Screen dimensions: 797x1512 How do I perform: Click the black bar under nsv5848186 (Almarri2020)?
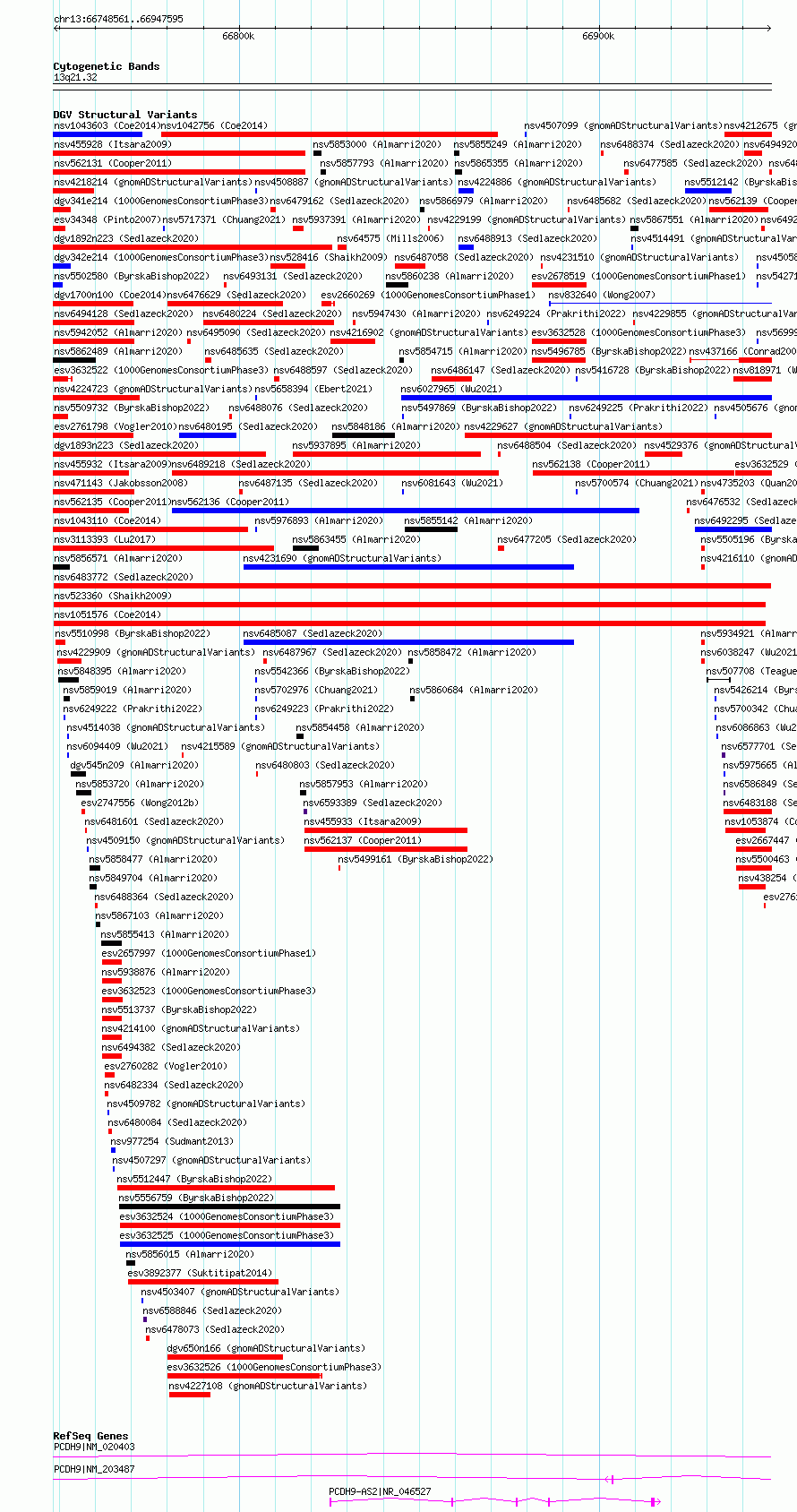click(x=363, y=435)
